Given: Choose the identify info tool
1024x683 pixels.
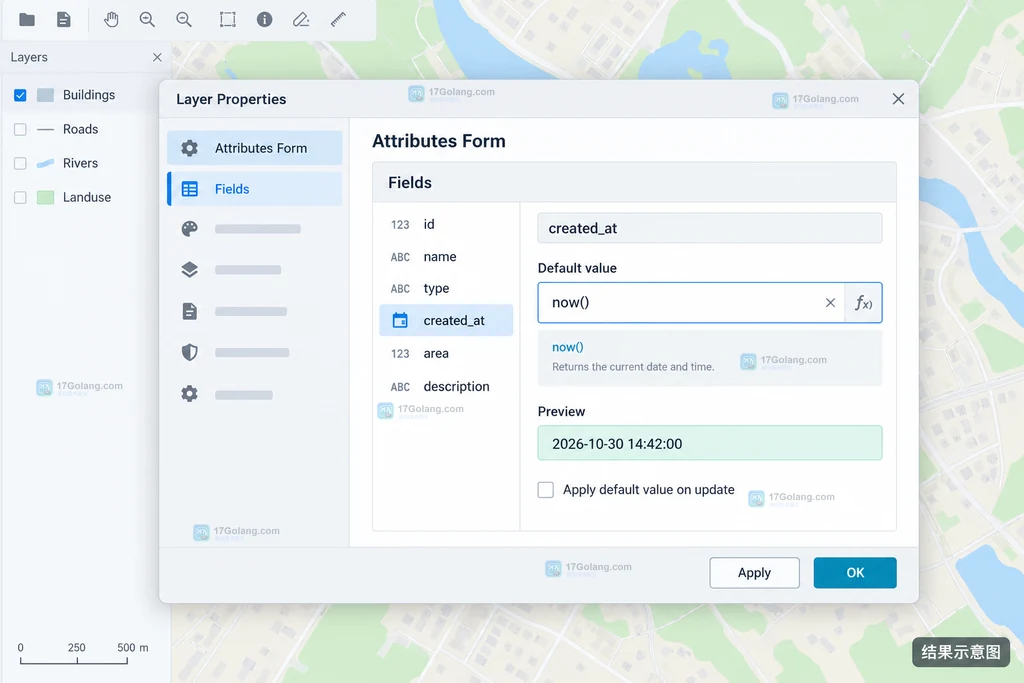Looking at the screenshot, I should point(264,20).
